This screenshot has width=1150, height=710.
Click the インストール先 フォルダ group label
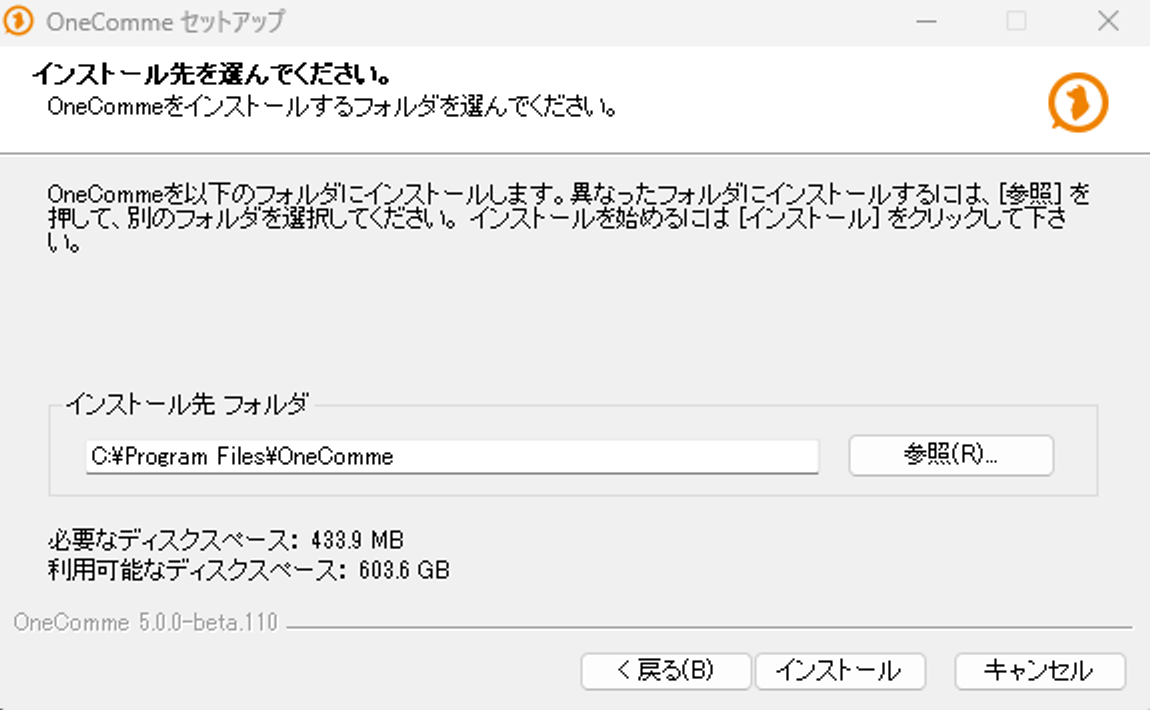187,404
